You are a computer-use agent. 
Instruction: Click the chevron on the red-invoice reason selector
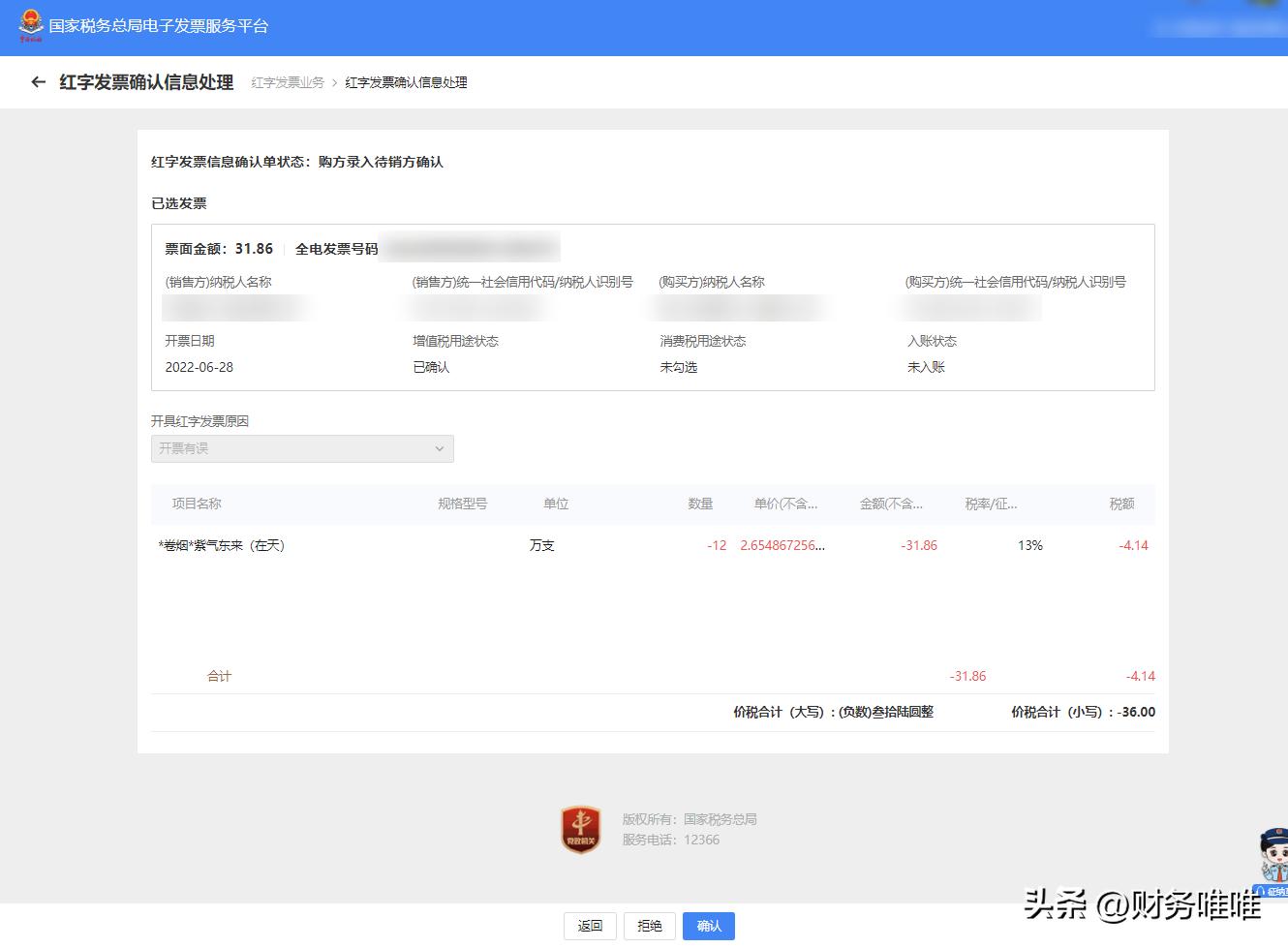point(440,448)
